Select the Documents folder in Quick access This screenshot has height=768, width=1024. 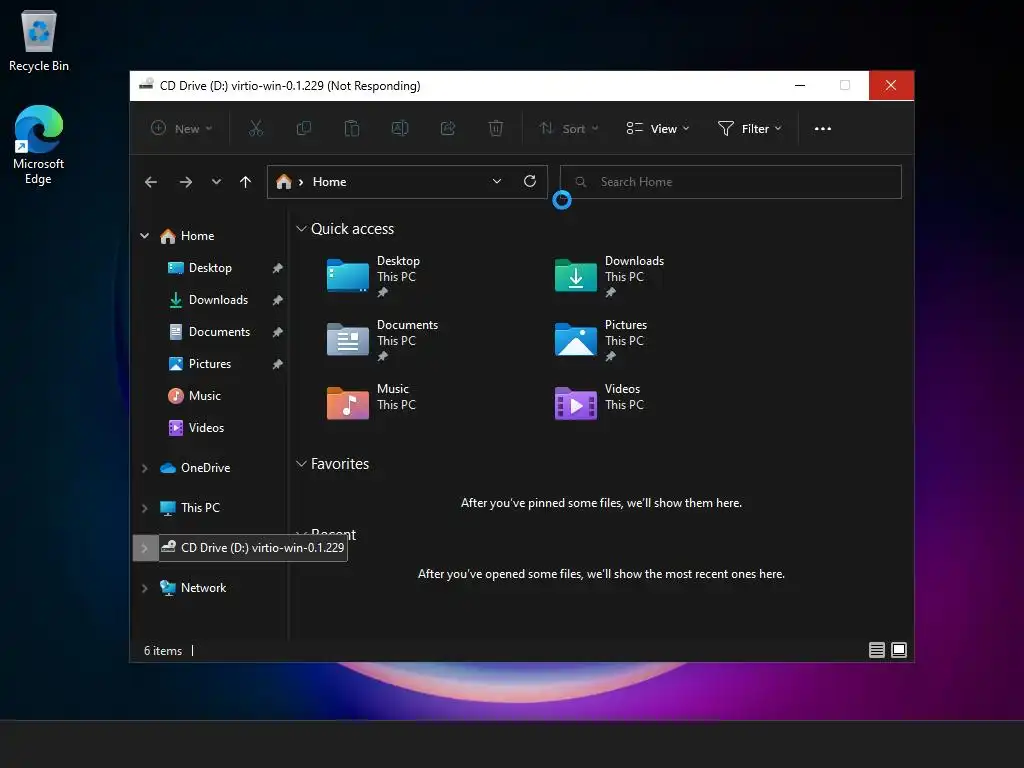[383, 340]
